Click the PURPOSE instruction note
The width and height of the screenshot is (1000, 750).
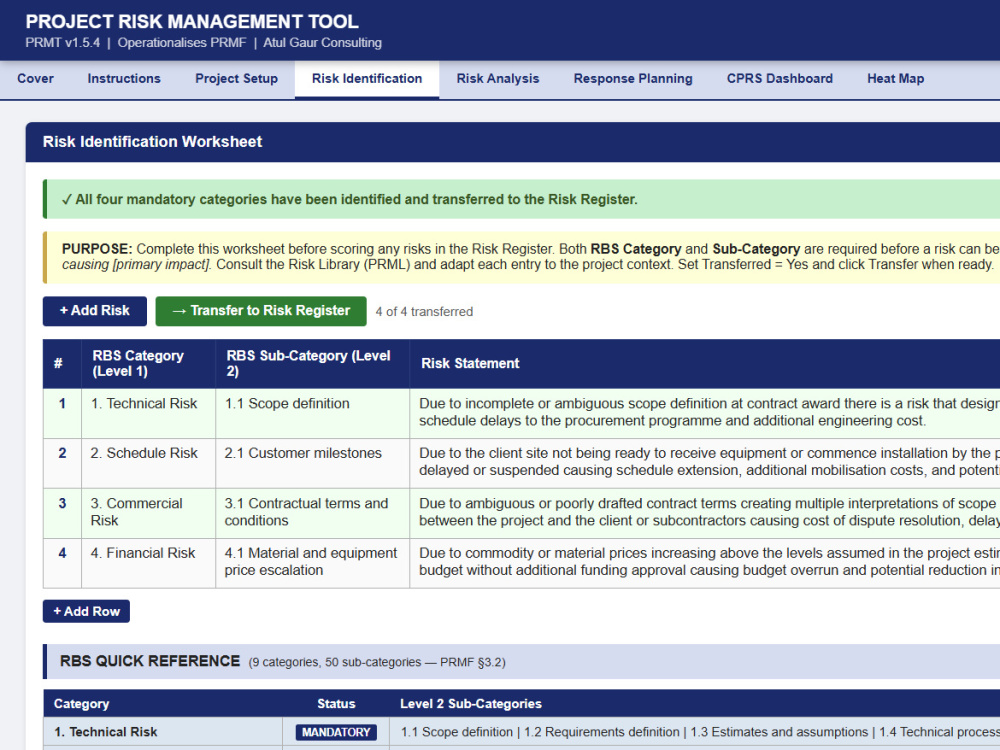(521, 257)
